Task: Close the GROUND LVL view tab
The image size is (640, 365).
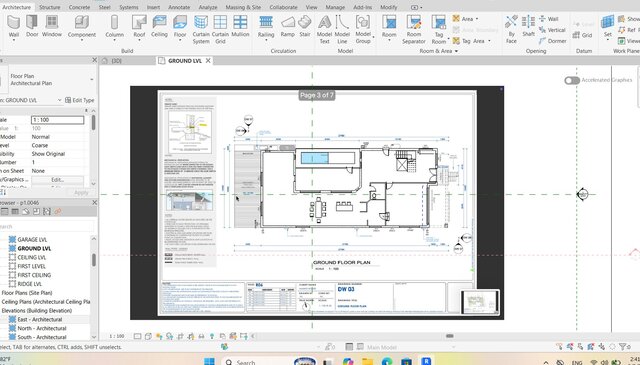Action: click(x=208, y=60)
